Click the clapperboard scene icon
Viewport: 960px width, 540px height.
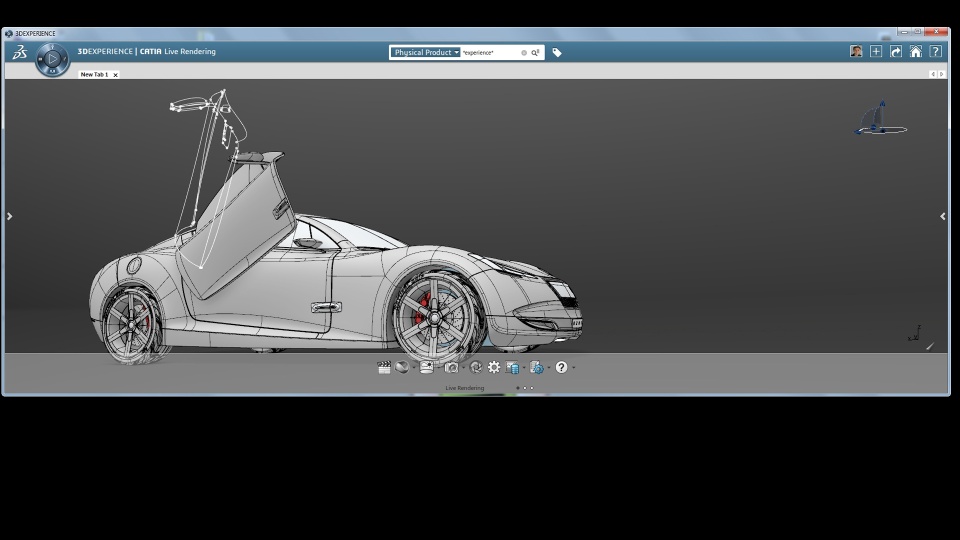tap(384, 367)
